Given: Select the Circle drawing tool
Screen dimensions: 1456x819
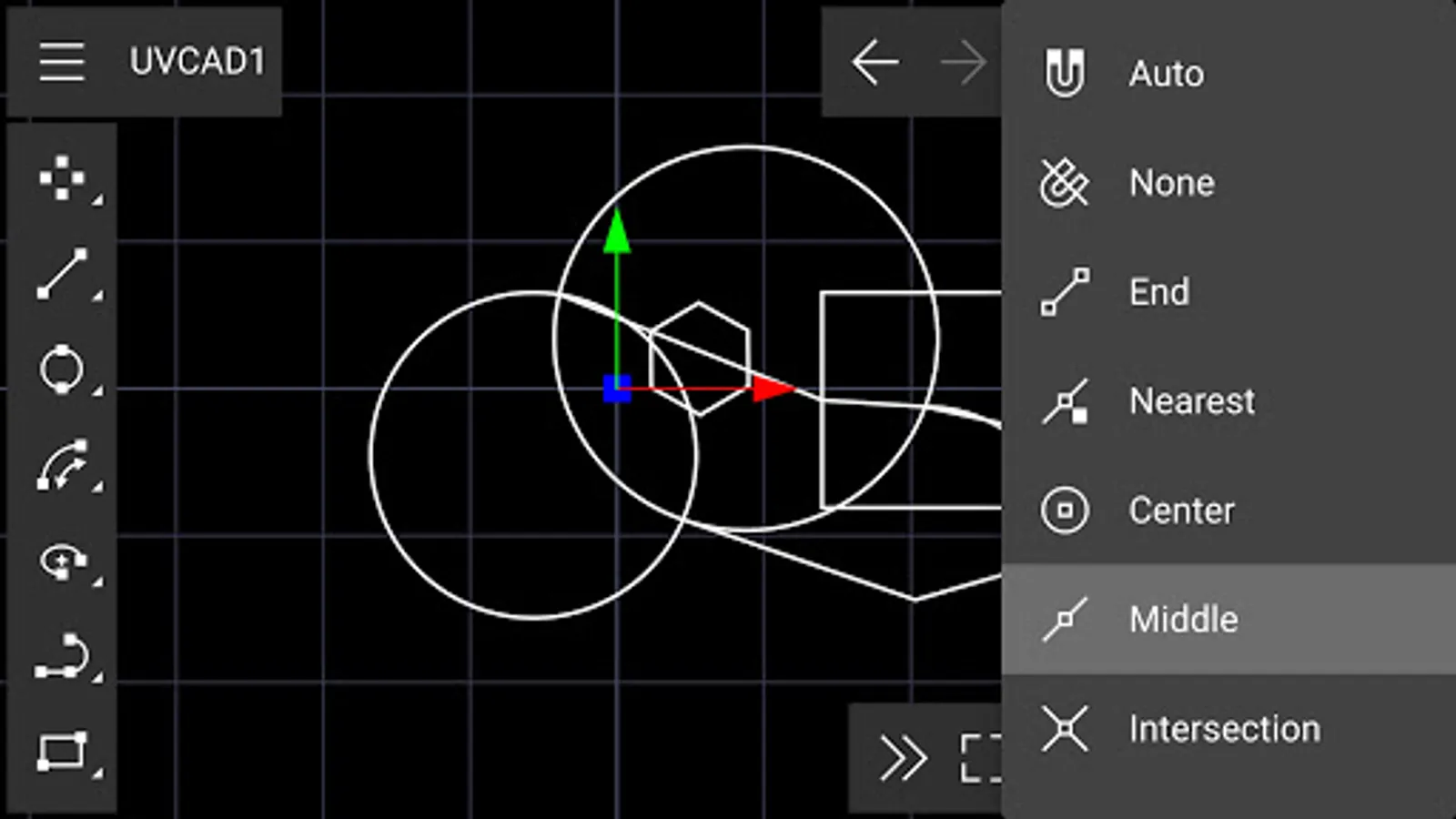Looking at the screenshot, I should click(x=62, y=369).
